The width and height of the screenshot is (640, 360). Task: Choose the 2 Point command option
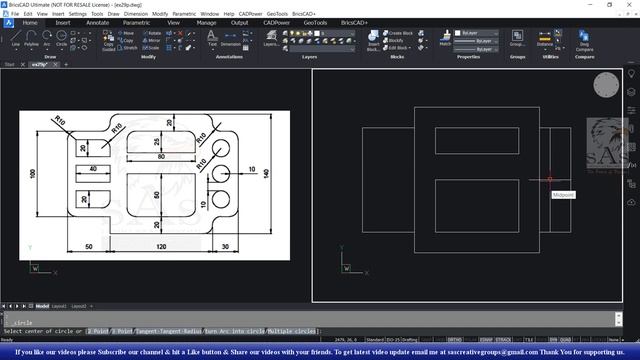(x=98, y=331)
